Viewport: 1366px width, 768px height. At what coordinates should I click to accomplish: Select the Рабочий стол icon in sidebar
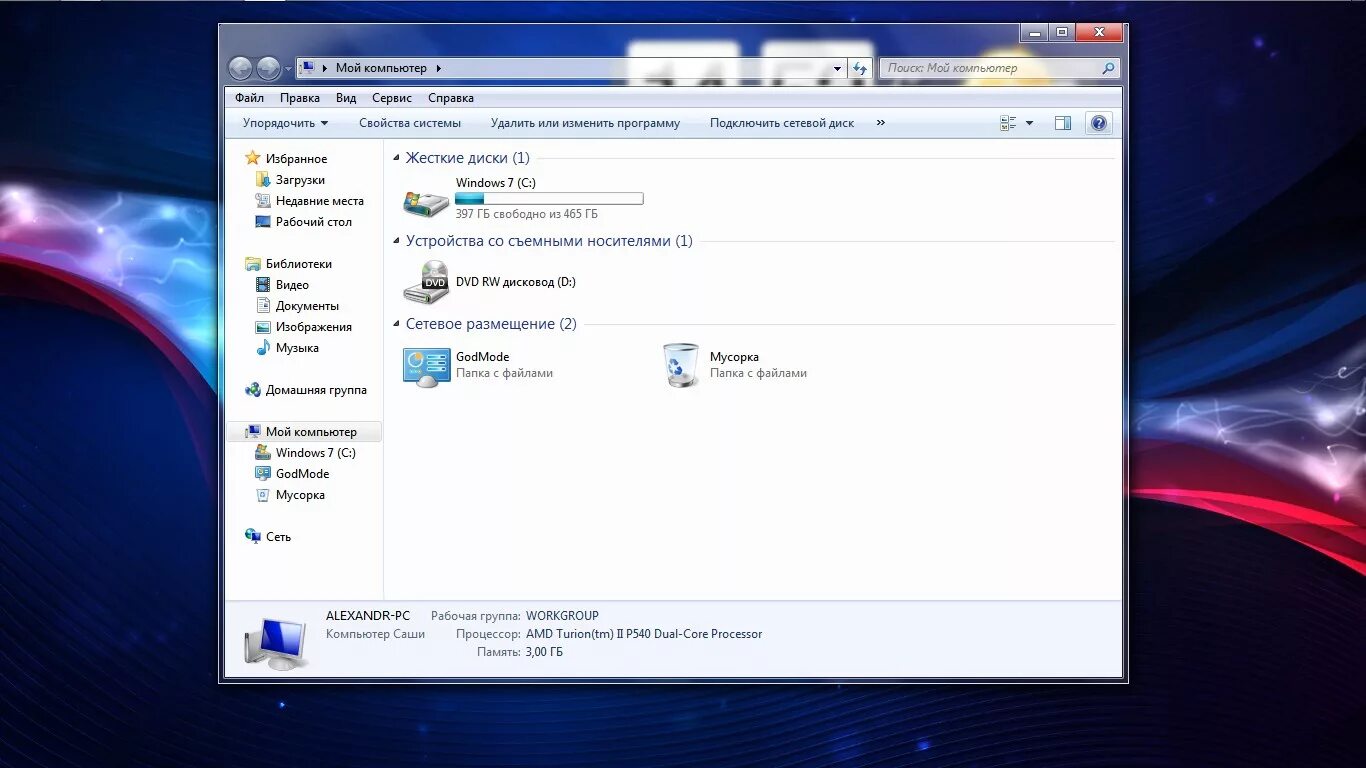click(x=263, y=222)
